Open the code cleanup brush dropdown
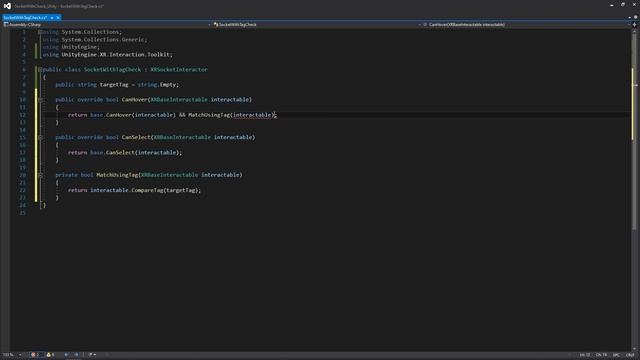This screenshot has width=640, height=360. pyautogui.click(x=92, y=355)
